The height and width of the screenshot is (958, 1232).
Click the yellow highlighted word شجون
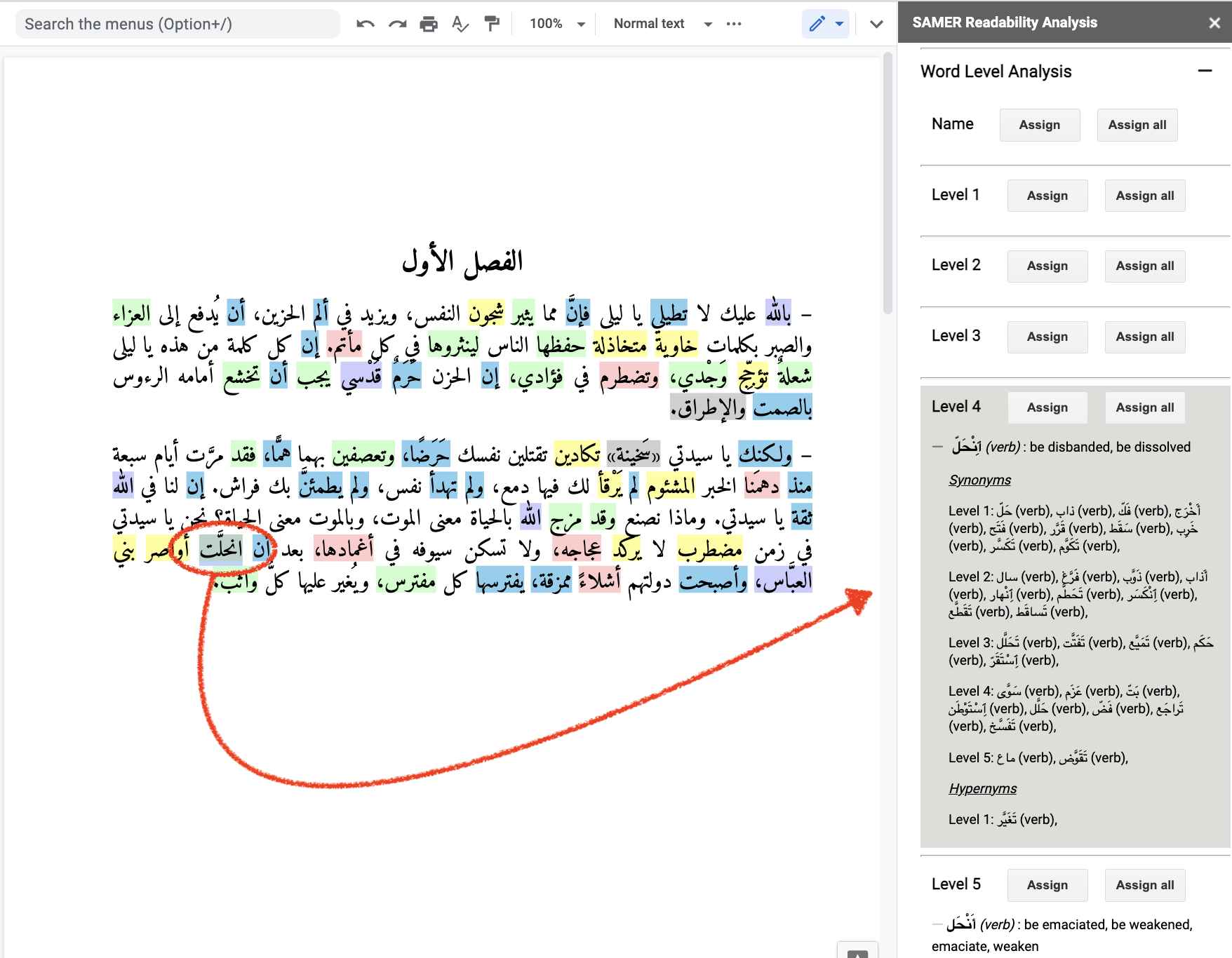(486, 313)
